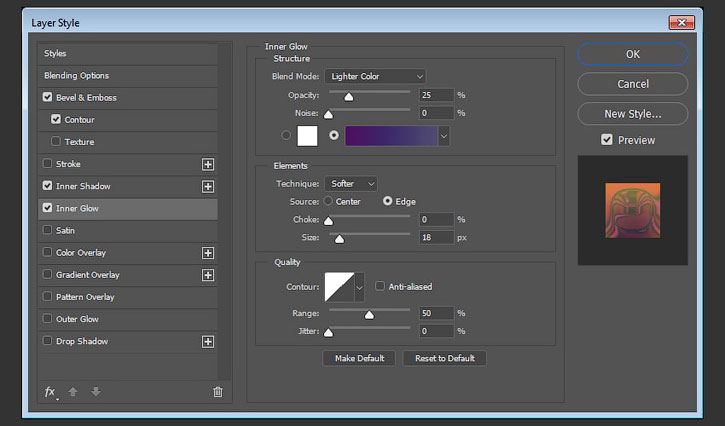
Task: Click the Jitter slider handle
Action: coord(328,333)
